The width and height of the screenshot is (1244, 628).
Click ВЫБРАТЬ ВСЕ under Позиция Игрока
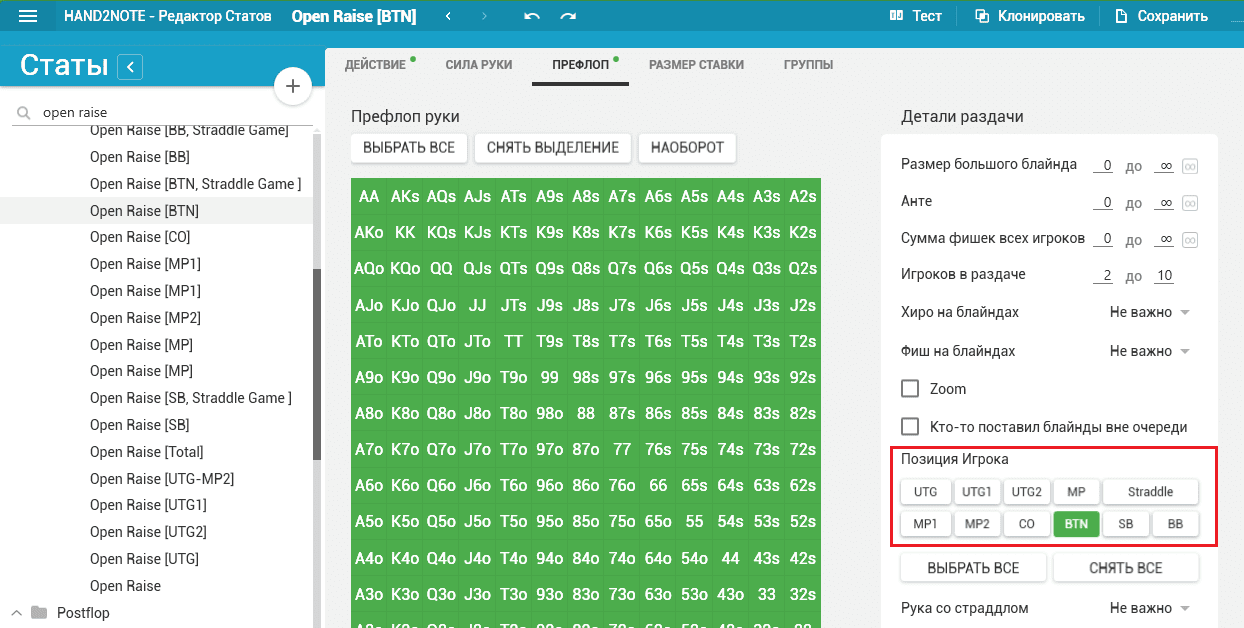click(x=973, y=568)
